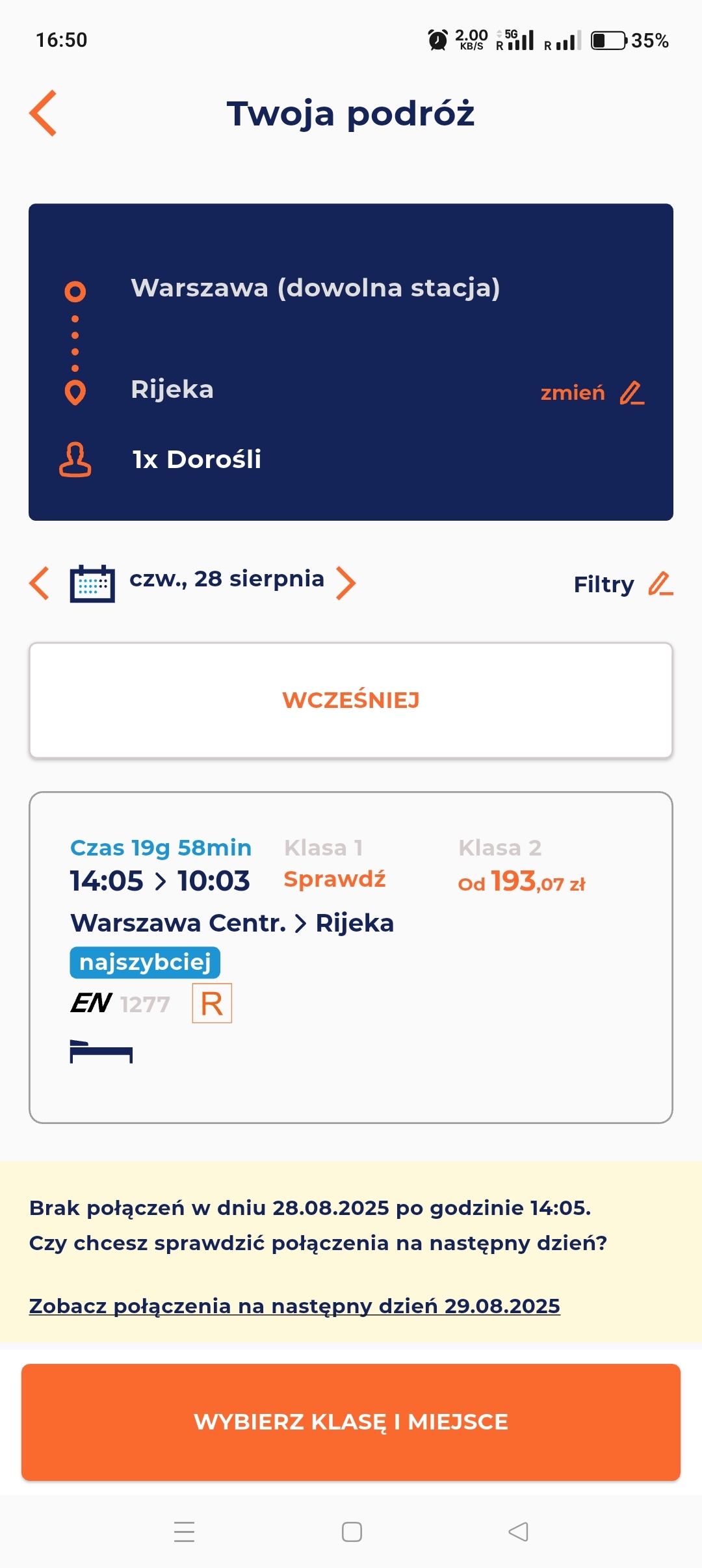The image size is (702, 1568).
Task: Tap zmień to edit the route
Action: click(573, 393)
